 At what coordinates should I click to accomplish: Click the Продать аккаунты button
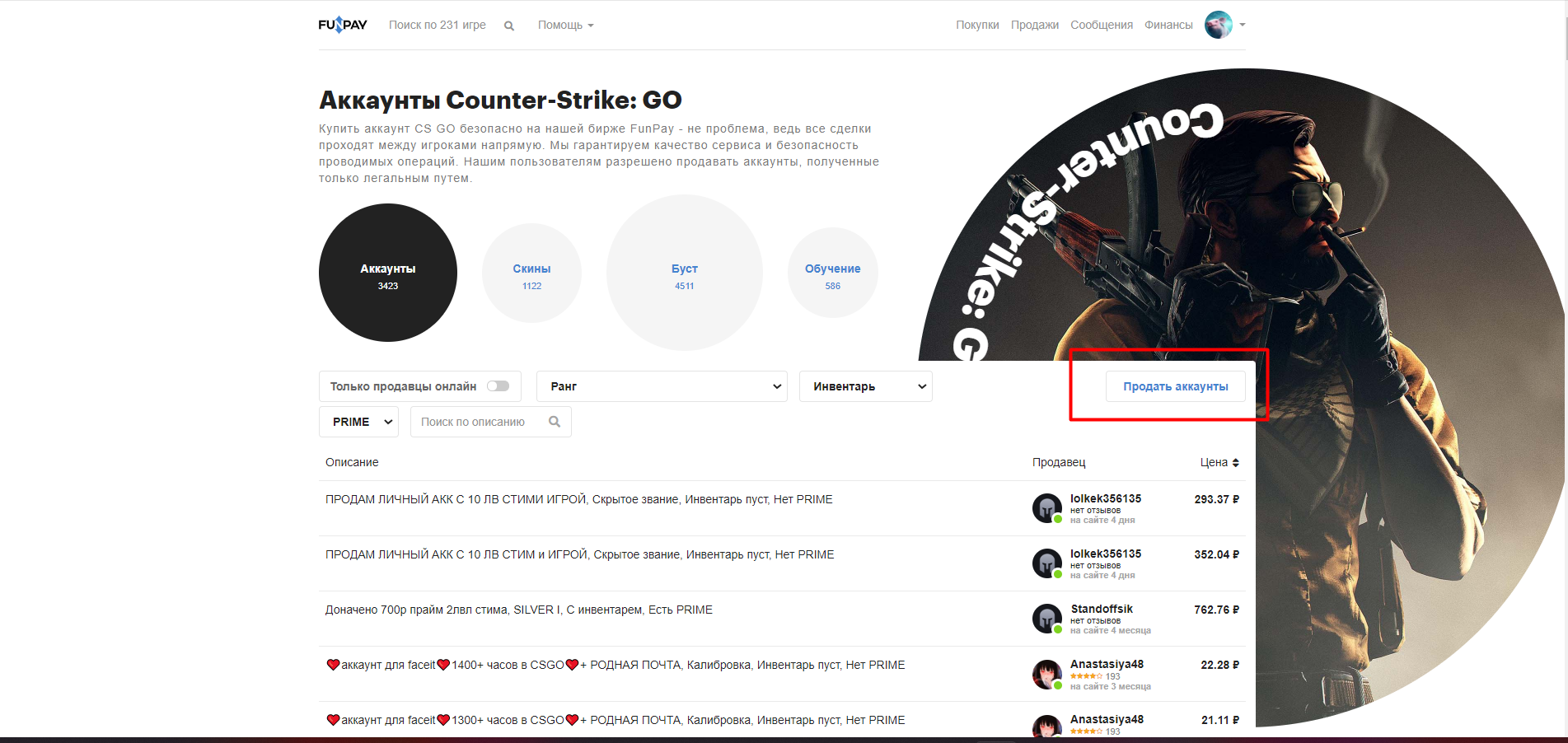point(1176,386)
